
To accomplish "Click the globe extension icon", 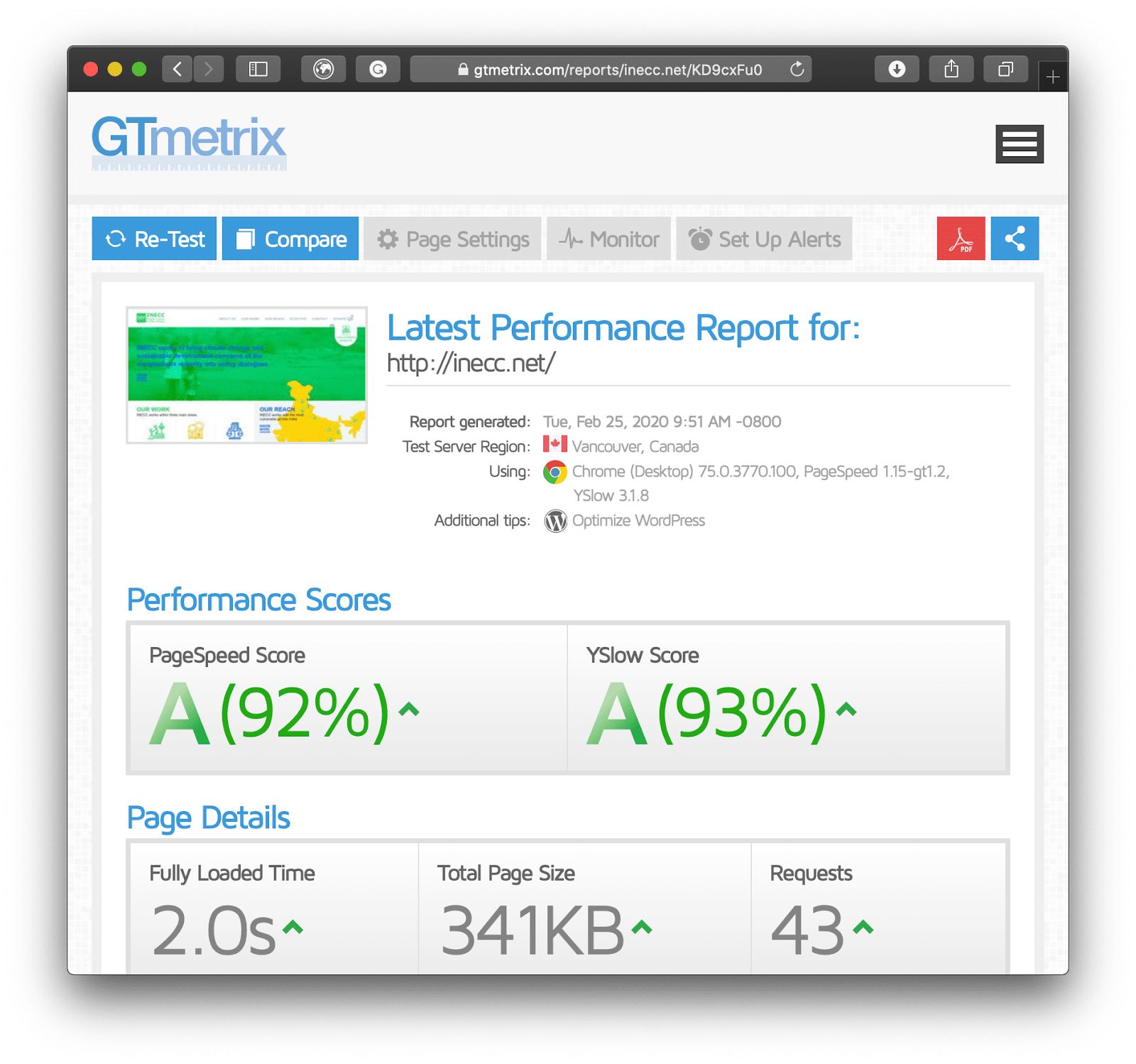I will point(324,69).
